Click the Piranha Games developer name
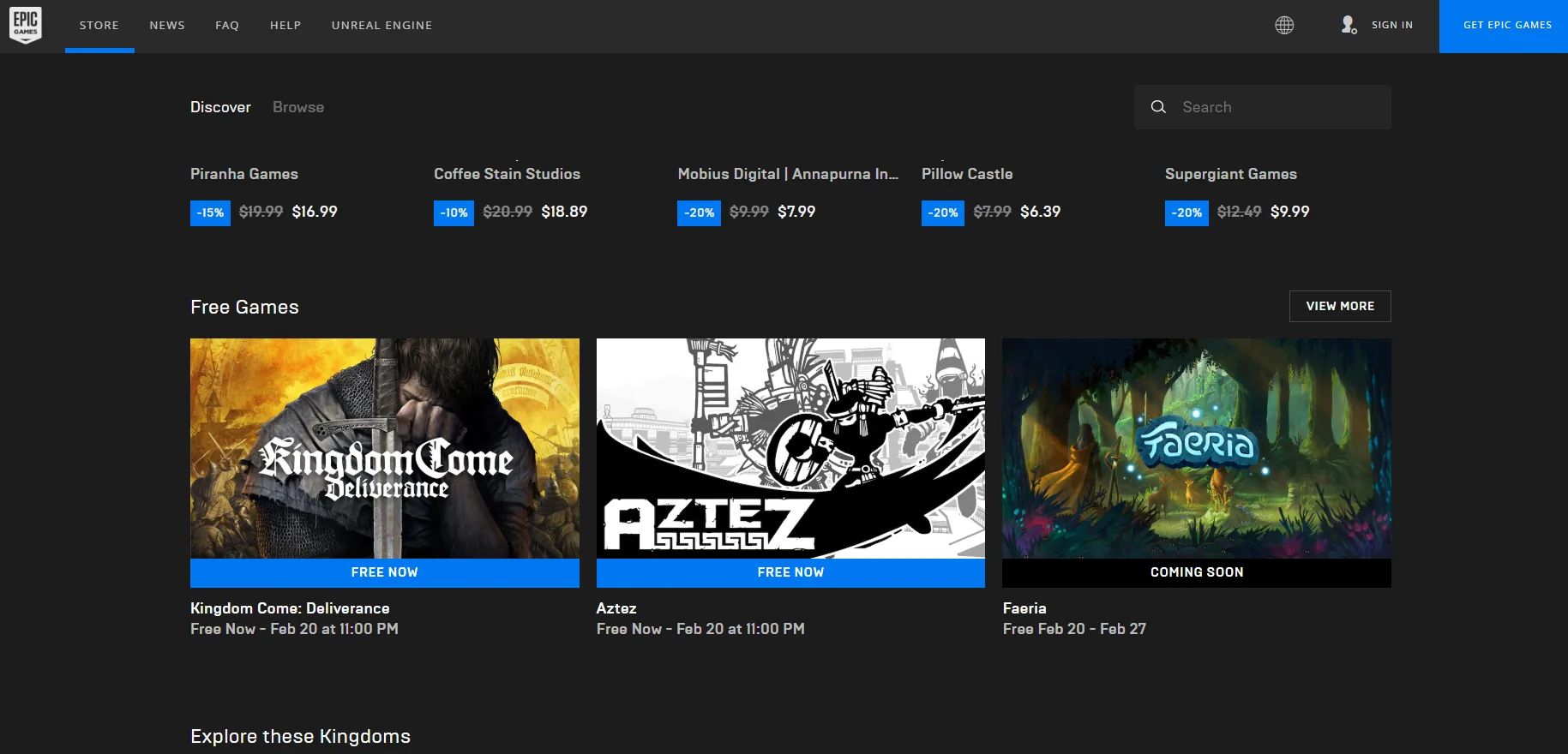 [244, 174]
